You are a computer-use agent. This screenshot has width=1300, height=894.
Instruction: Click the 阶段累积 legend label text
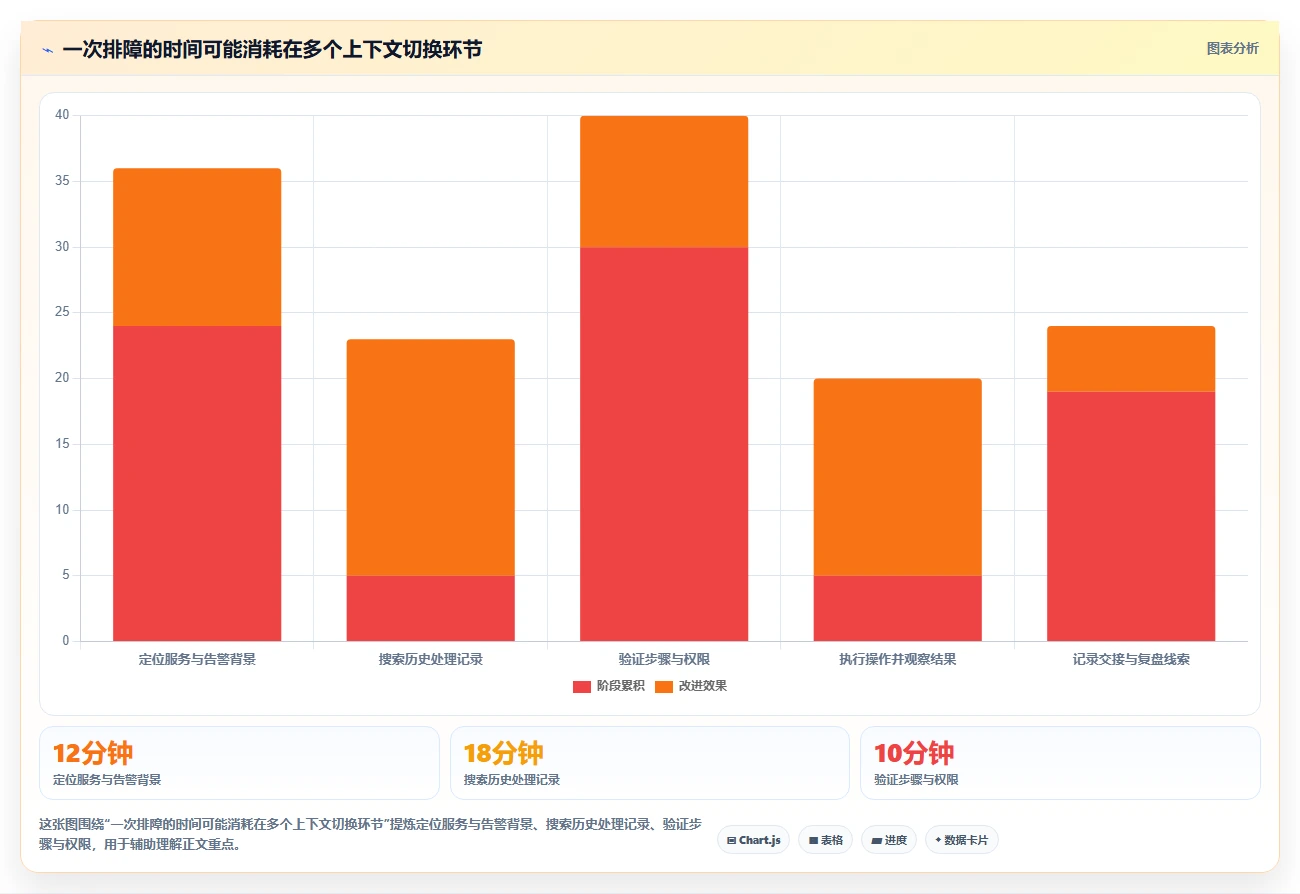(x=621, y=686)
